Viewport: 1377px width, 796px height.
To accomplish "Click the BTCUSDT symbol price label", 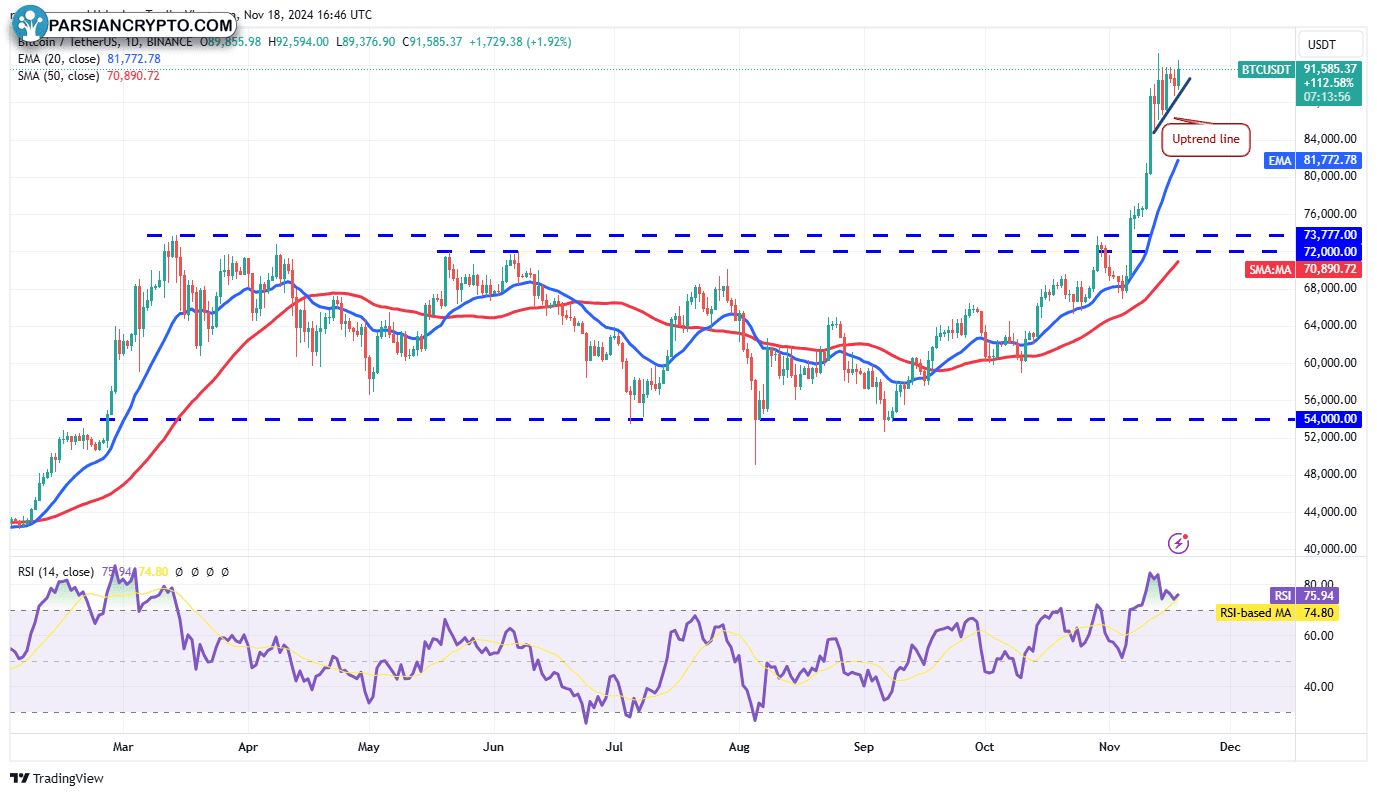I will point(1267,70).
